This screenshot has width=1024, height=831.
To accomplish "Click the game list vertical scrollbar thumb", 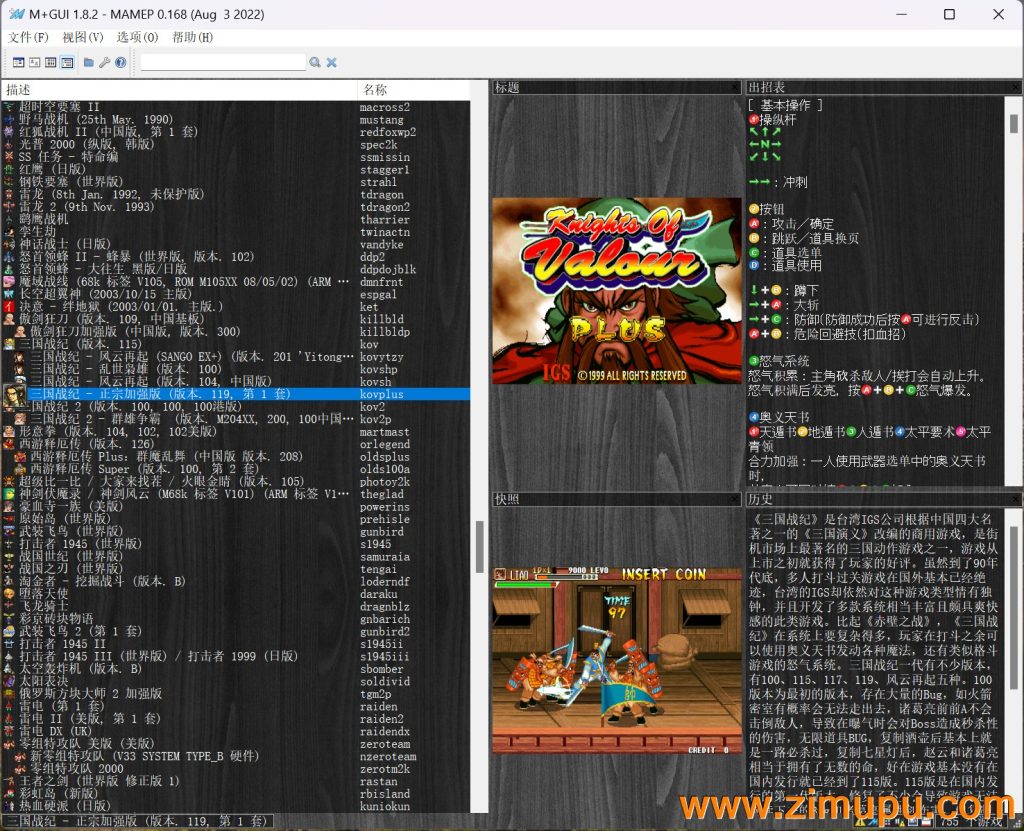I will click(x=480, y=547).
